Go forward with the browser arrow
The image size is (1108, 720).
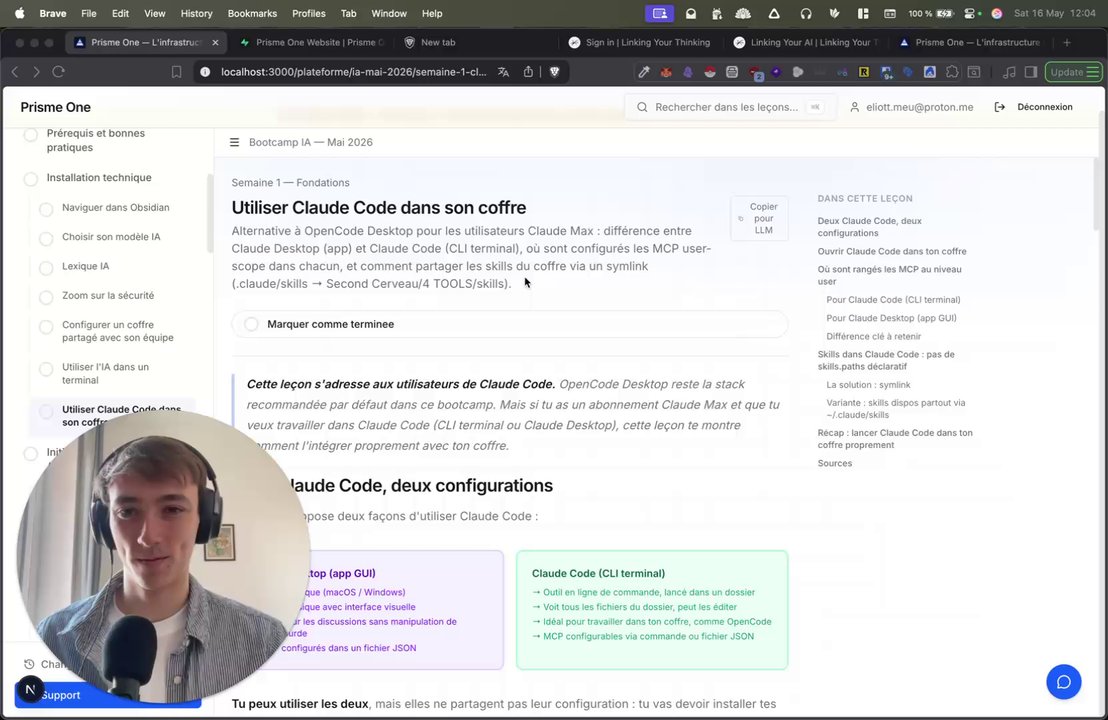pos(36,72)
